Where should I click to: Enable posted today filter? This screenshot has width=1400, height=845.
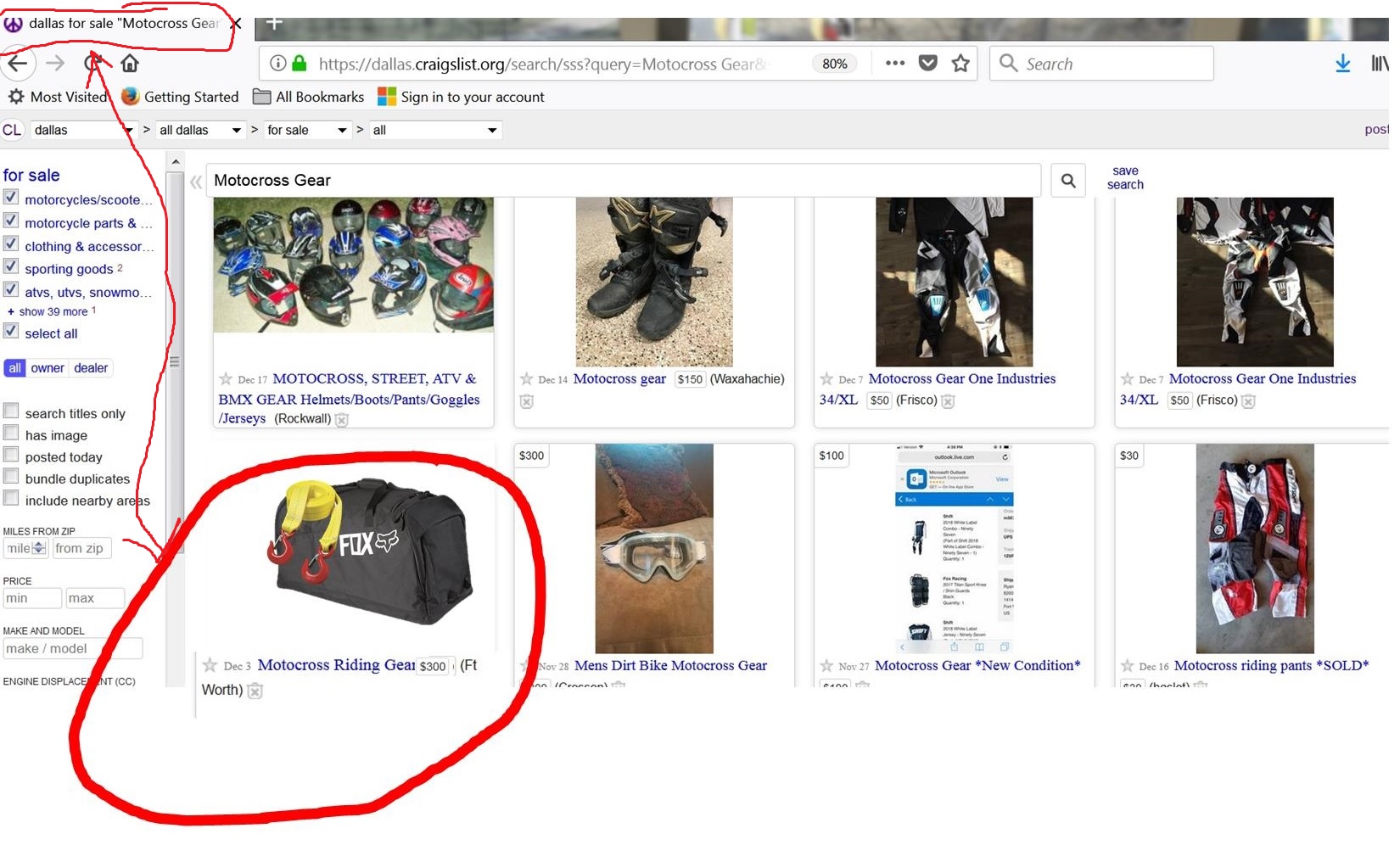tap(11, 456)
